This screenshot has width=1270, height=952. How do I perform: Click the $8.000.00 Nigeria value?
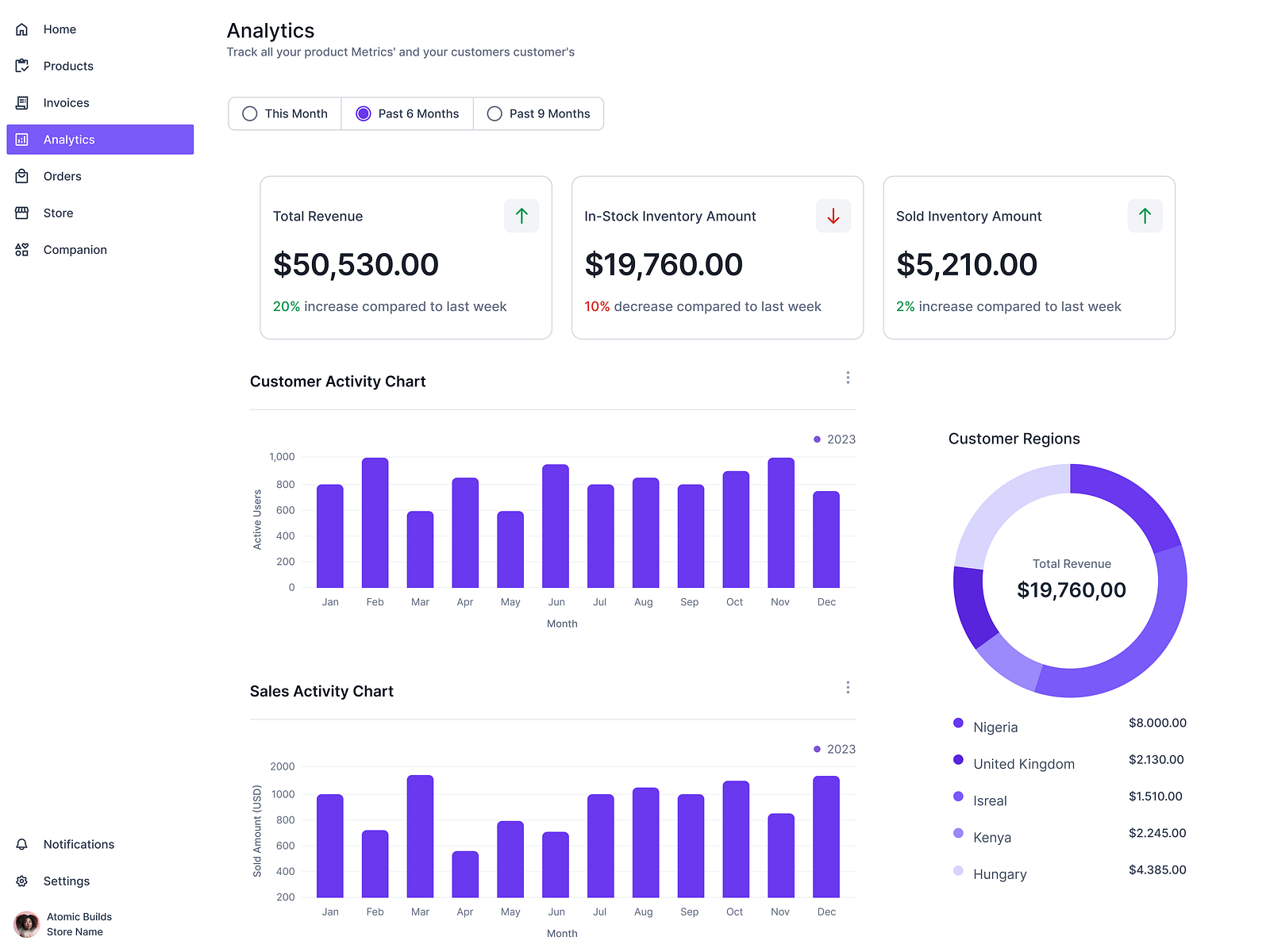tap(1157, 723)
